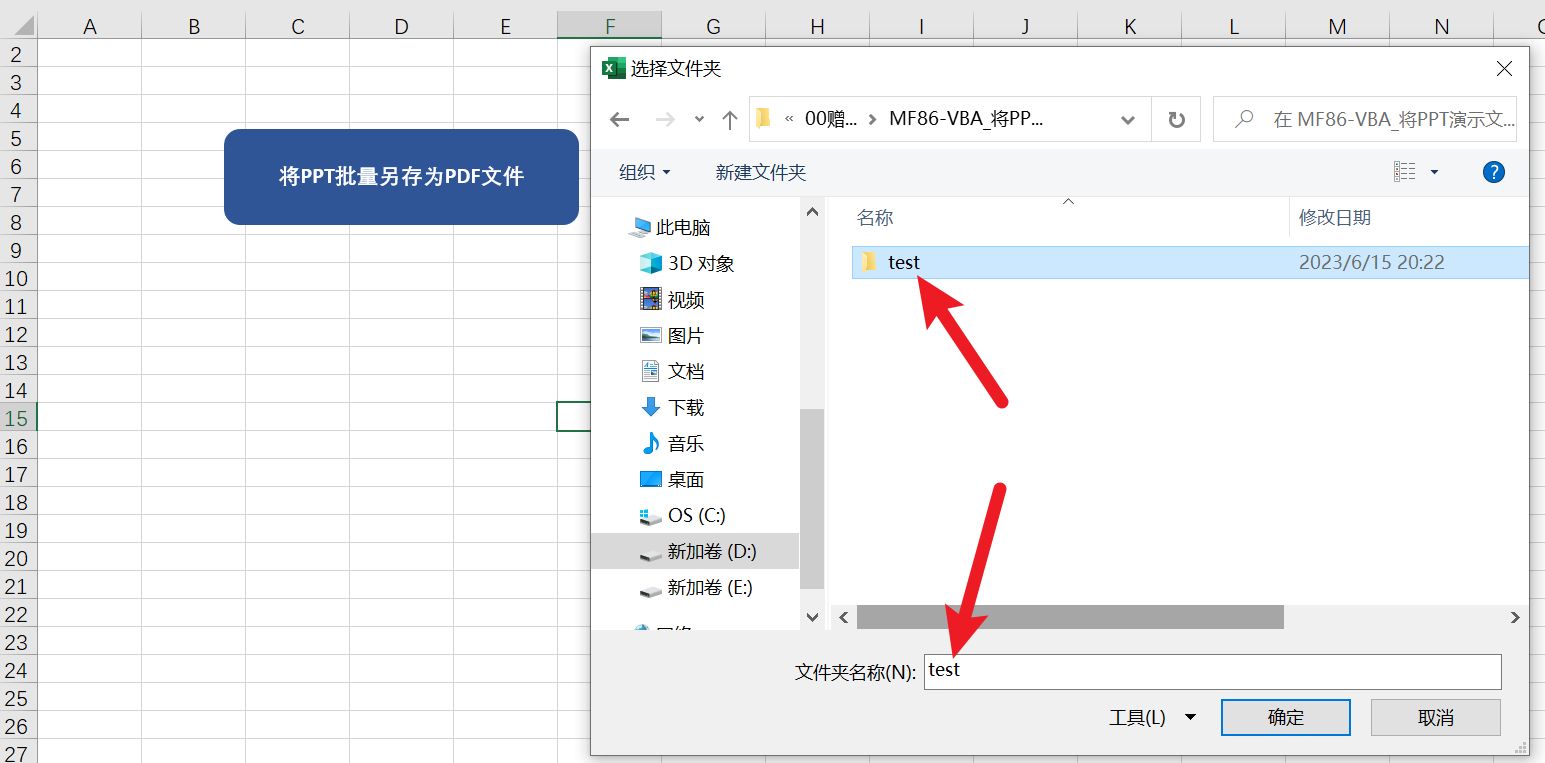Select 3D 对象 in navigation pane
This screenshot has height=763, width=1545.
click(687, 263)
